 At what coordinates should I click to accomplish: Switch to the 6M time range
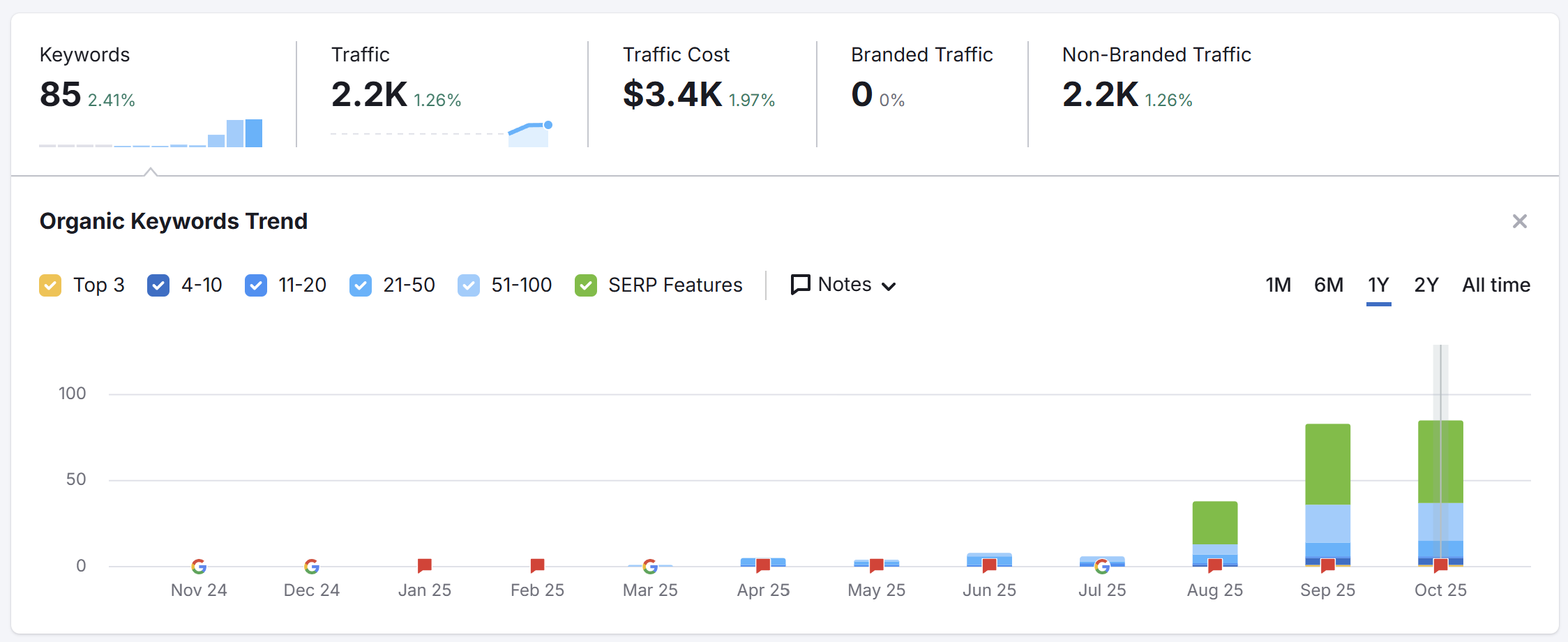(x=1328, y=285)
